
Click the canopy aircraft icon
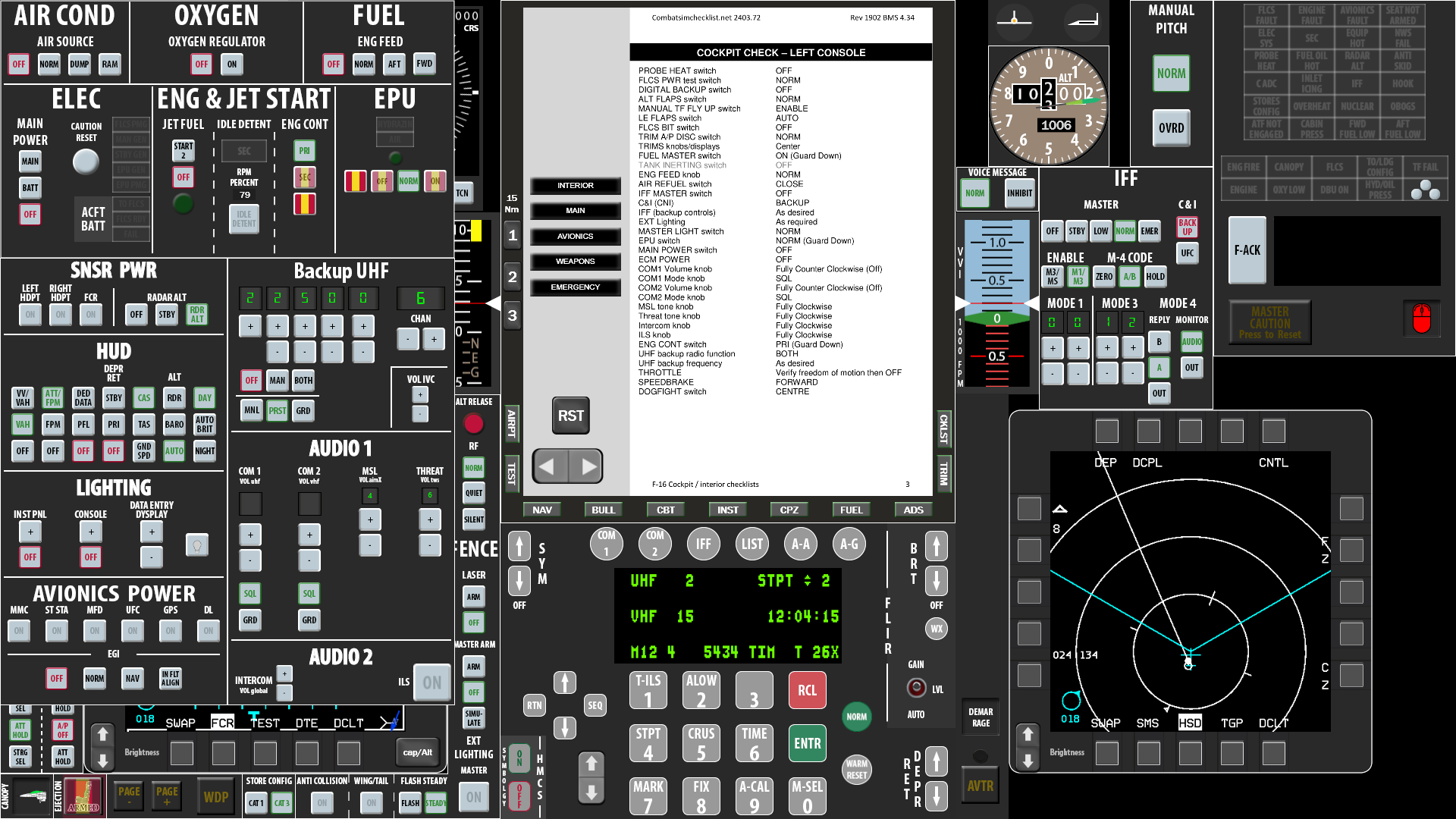[x=32, y=796]
